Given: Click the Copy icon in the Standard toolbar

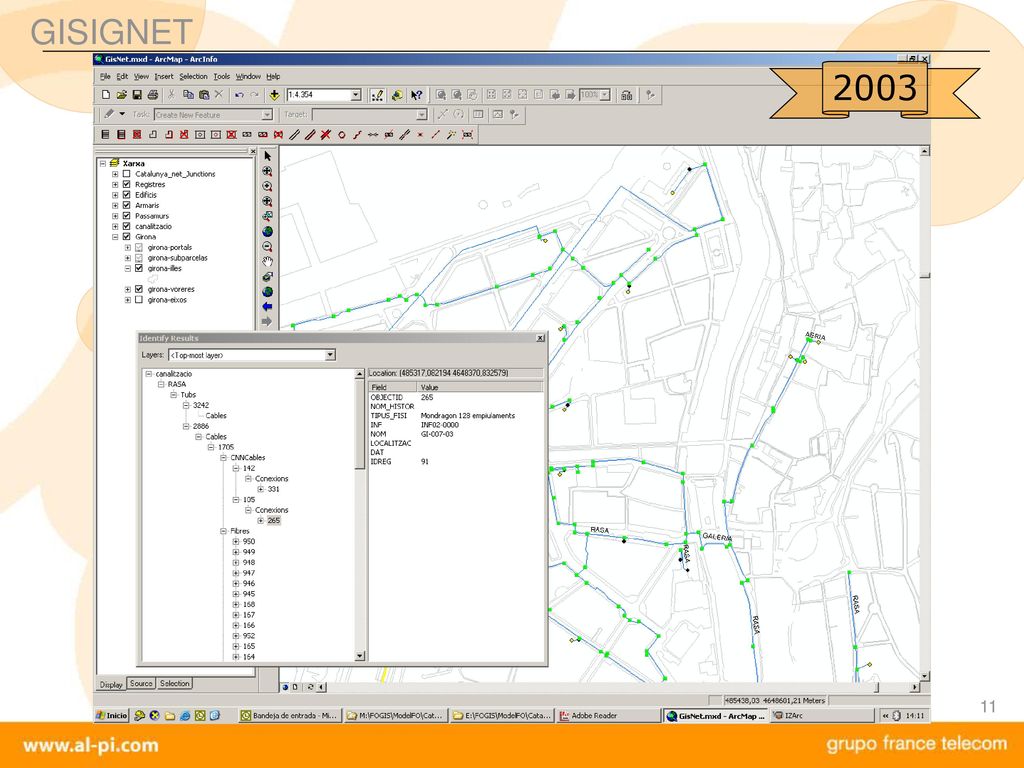Looking at the screenshot, I should [x=188, y=95].
